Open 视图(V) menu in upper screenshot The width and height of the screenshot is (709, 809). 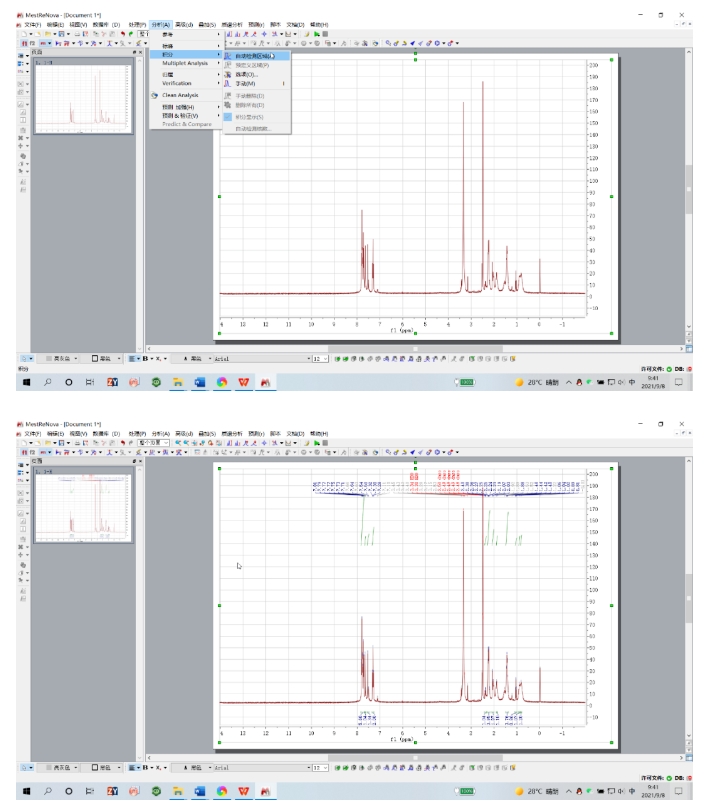[78, 25]
